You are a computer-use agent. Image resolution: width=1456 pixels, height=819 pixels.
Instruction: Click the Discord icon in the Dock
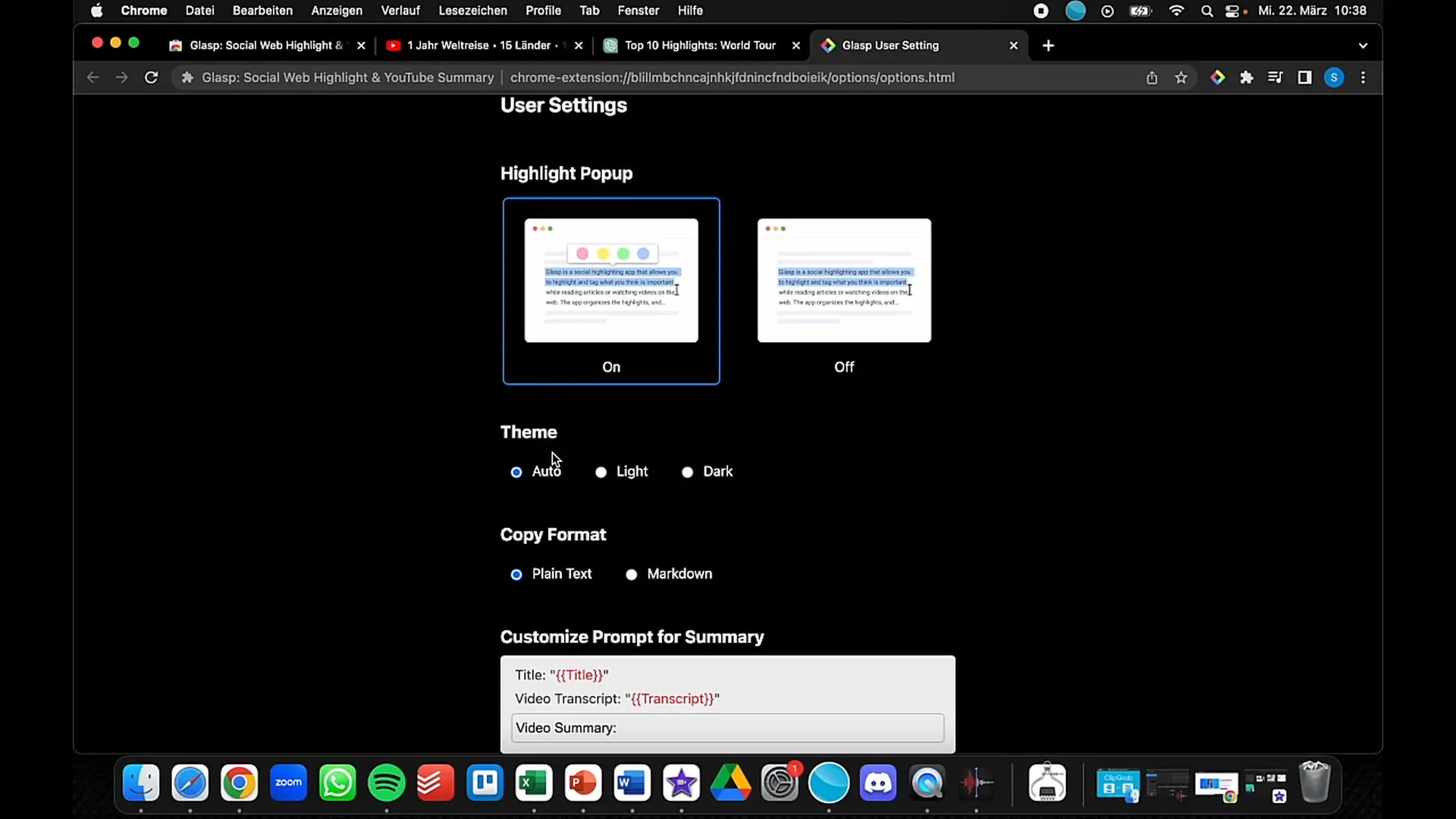879,783
